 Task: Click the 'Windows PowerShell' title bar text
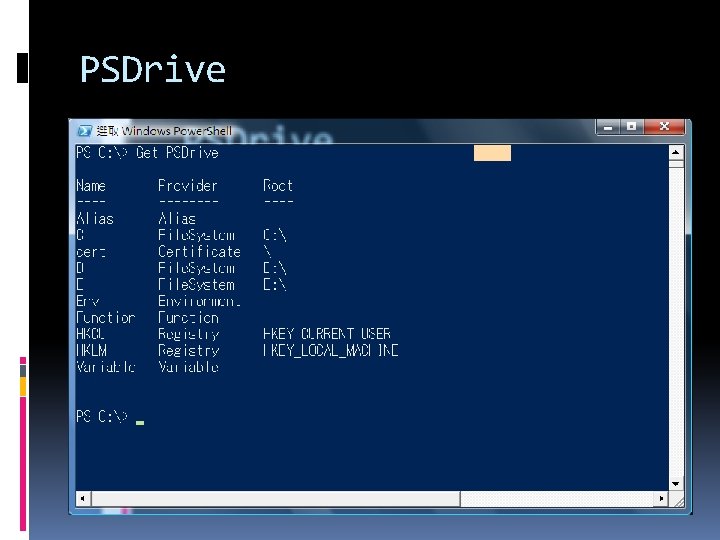point(177,131)
